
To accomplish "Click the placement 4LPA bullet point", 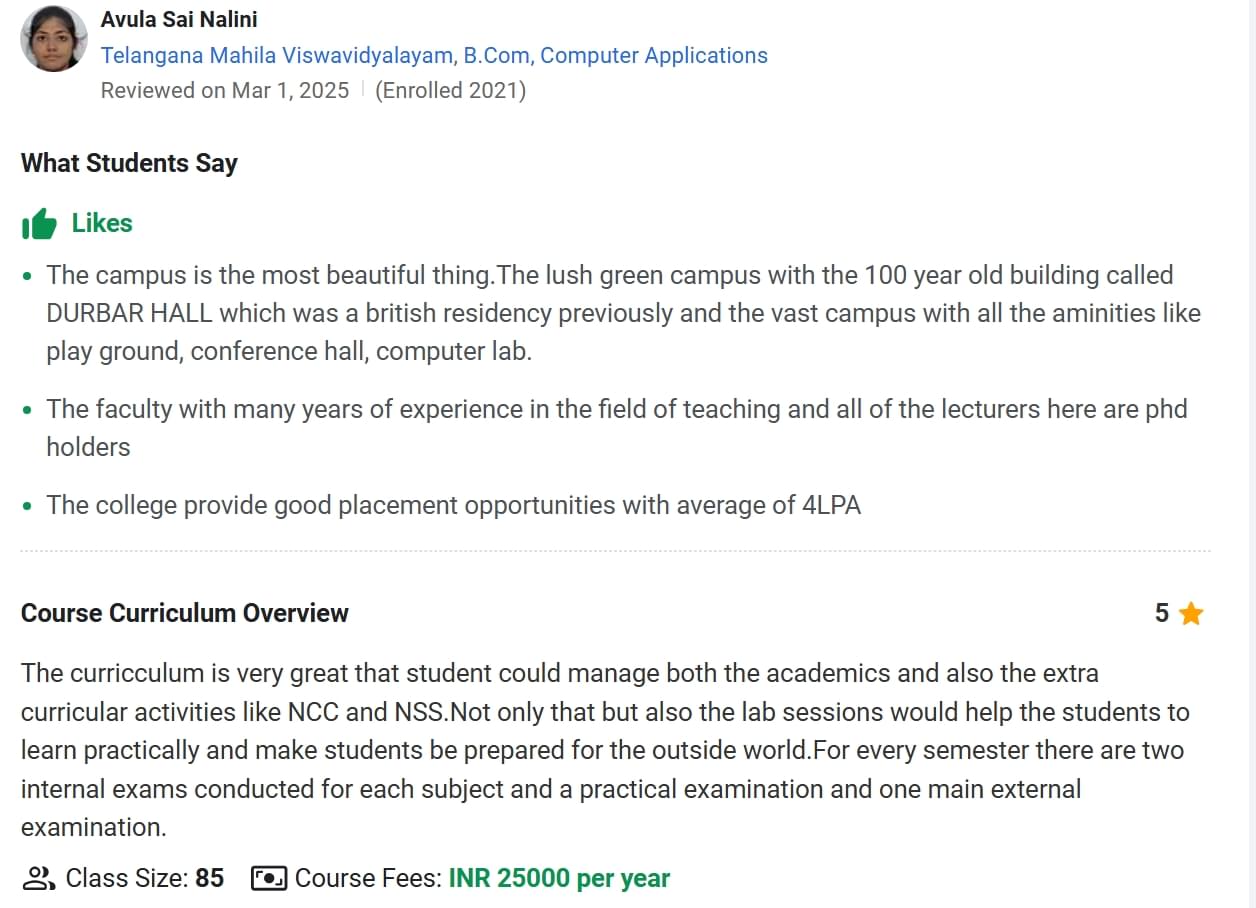I will click(x=453, y=505).
